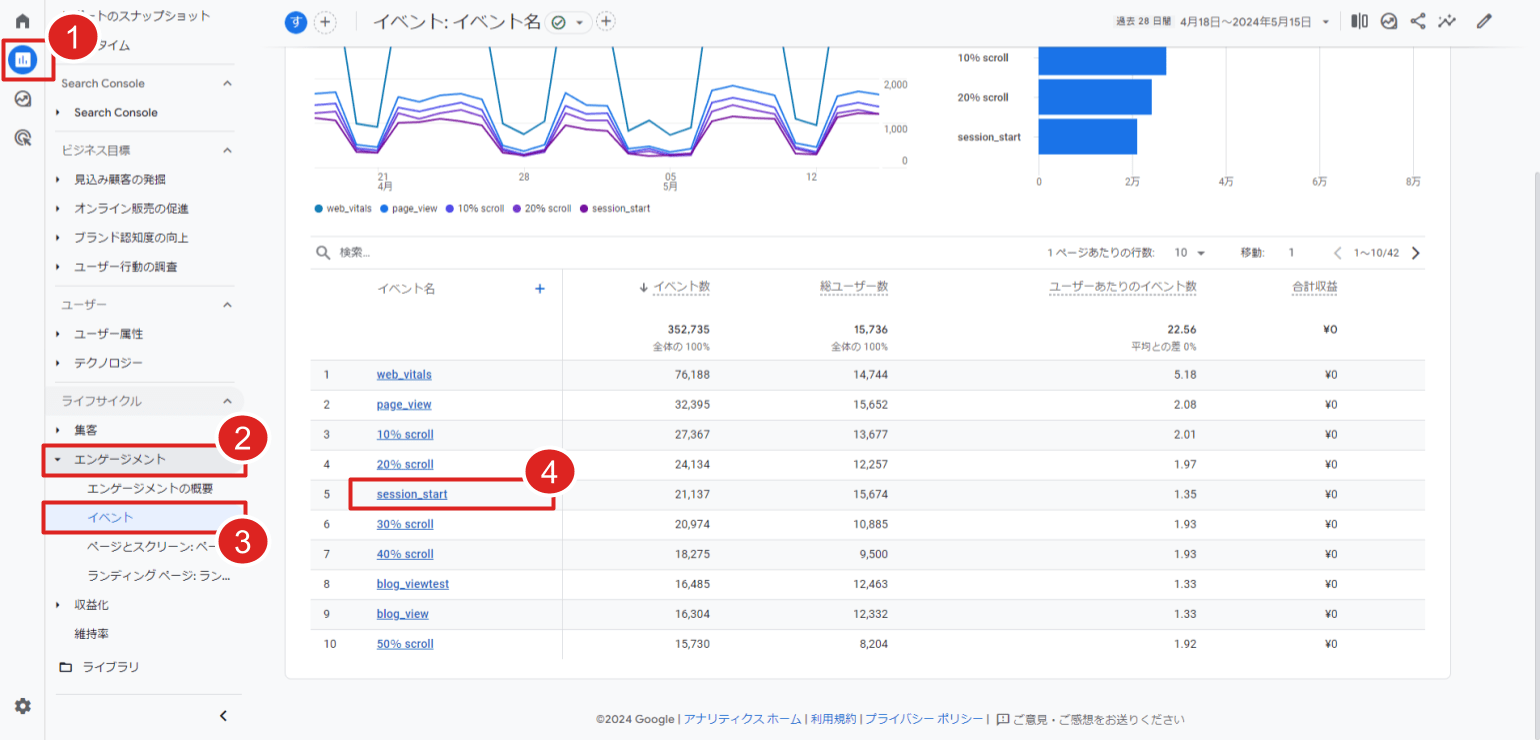Image resolution: width=1540 pixels, height=740 pixels.
Task: Open the Advertising icon in left rail
Action: coord(22,138)
